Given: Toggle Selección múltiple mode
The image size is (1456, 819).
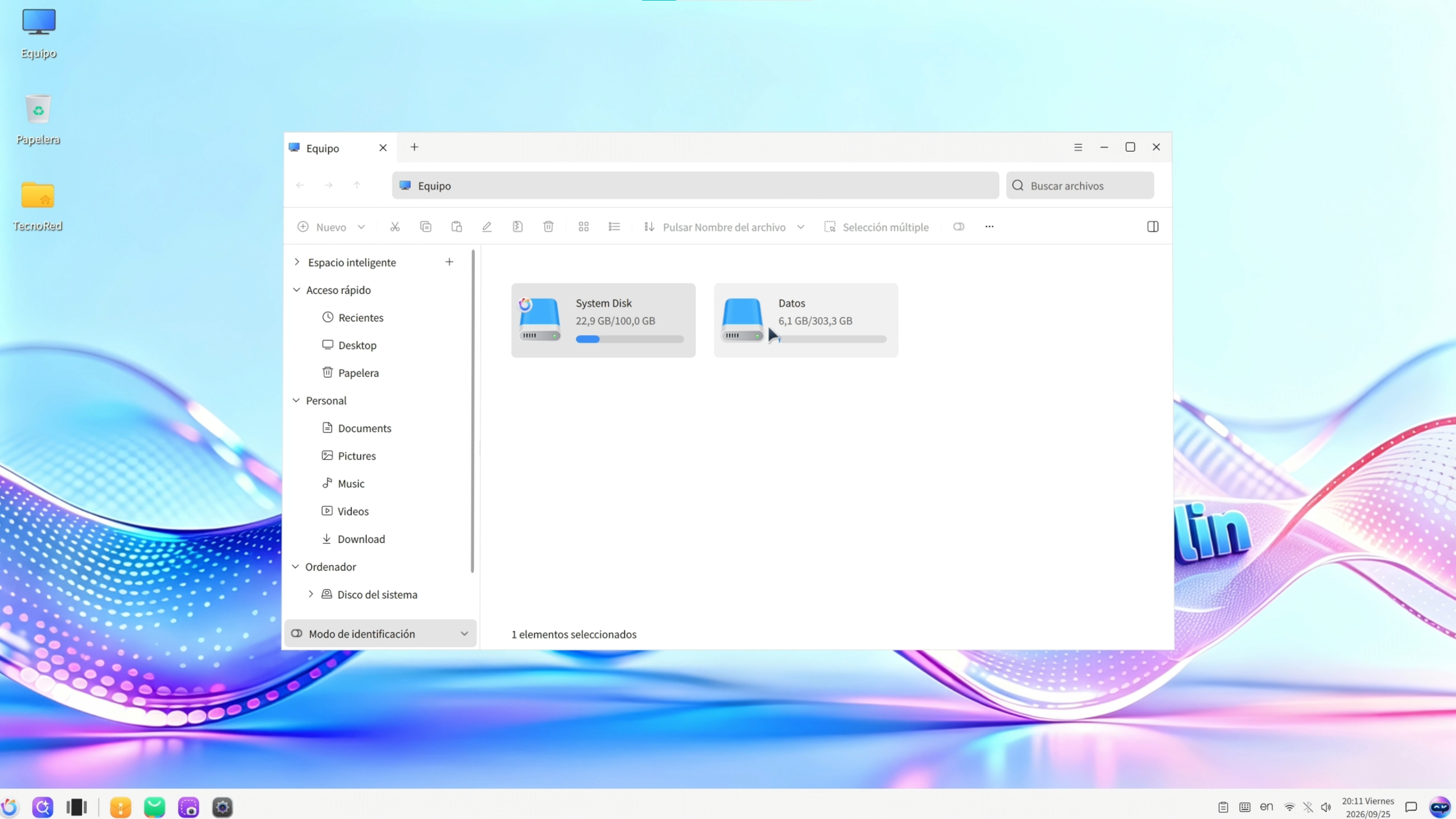Looking at the screenshot, I should [x=876, y=227].
